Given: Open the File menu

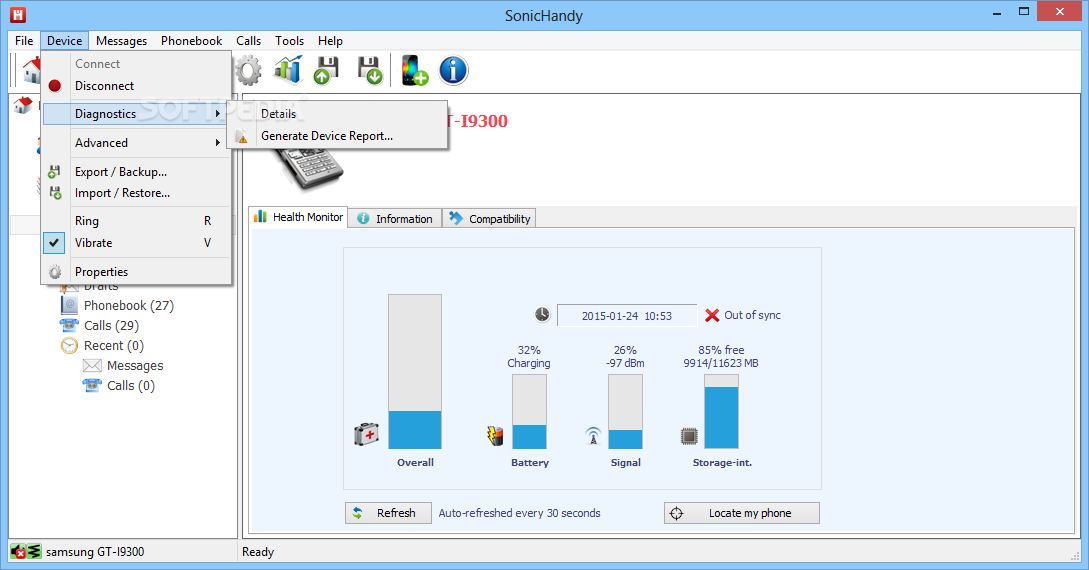Looking at the screenshot, I should pos(24,41).
